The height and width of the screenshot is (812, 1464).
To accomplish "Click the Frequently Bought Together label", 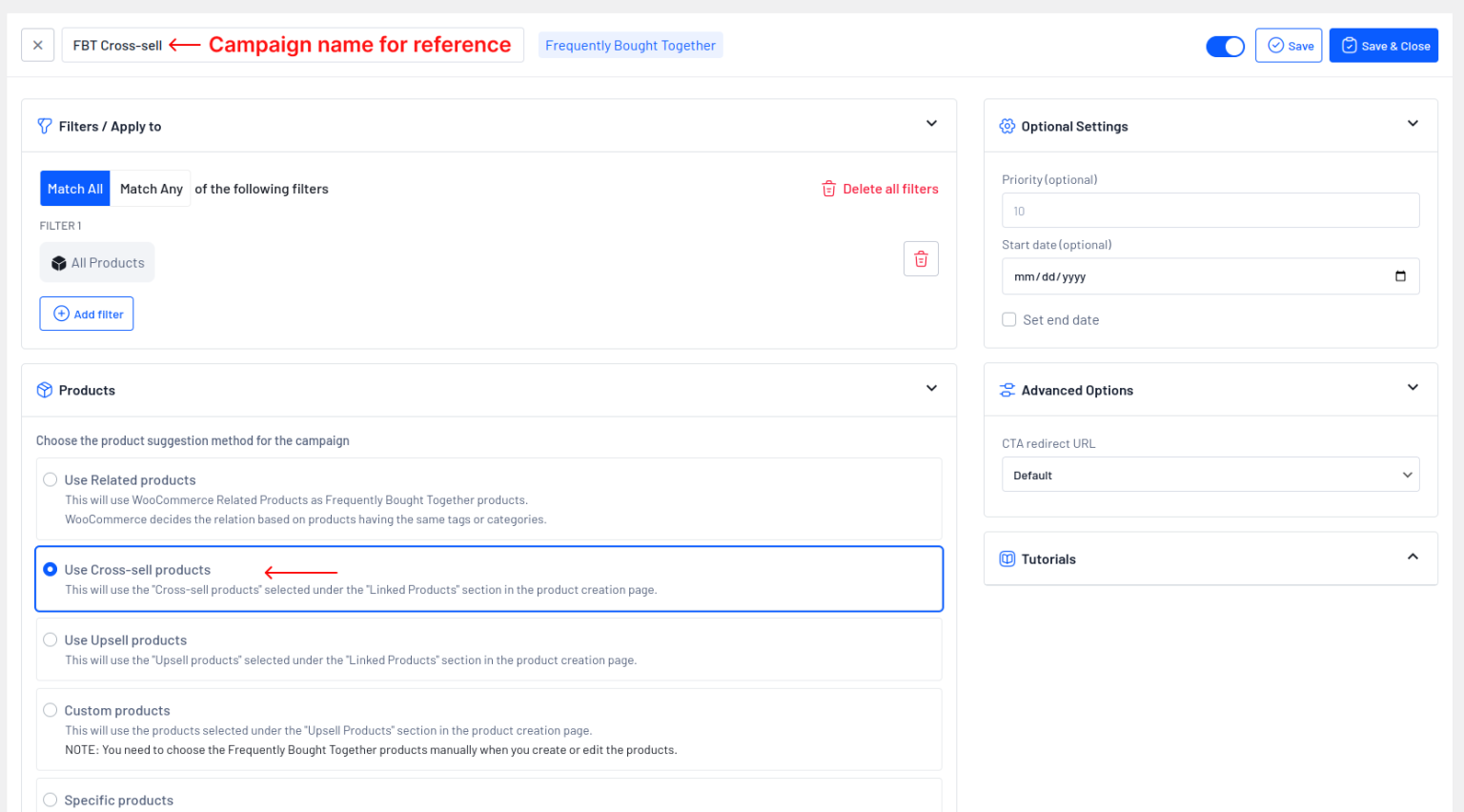I will coord(630,45).
